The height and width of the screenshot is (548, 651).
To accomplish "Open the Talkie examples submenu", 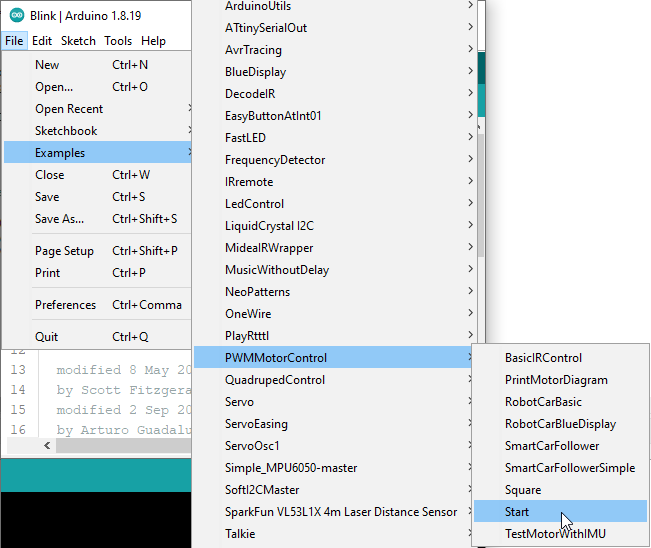I will tap(333, 534).
